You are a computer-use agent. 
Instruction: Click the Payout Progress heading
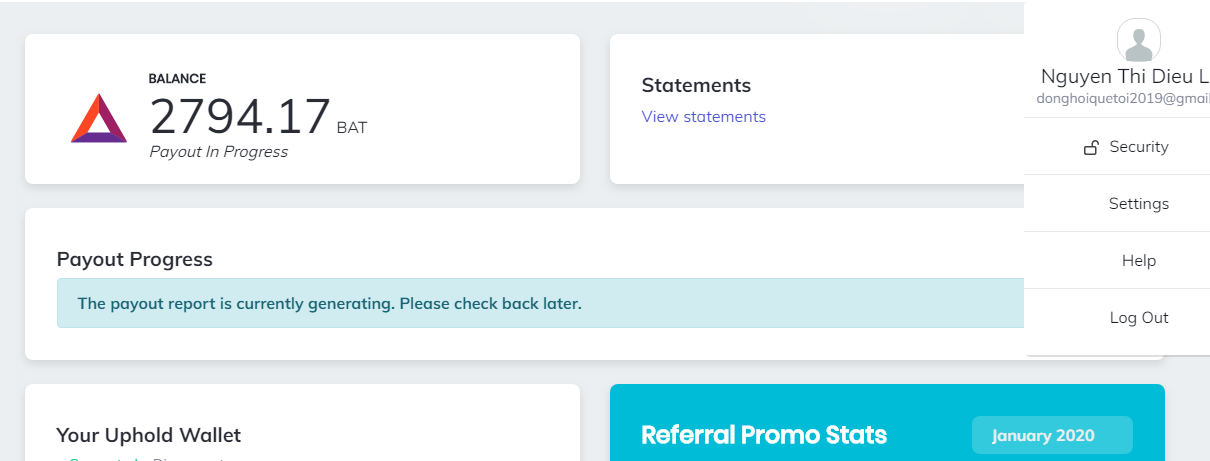(x=135, y=260)
